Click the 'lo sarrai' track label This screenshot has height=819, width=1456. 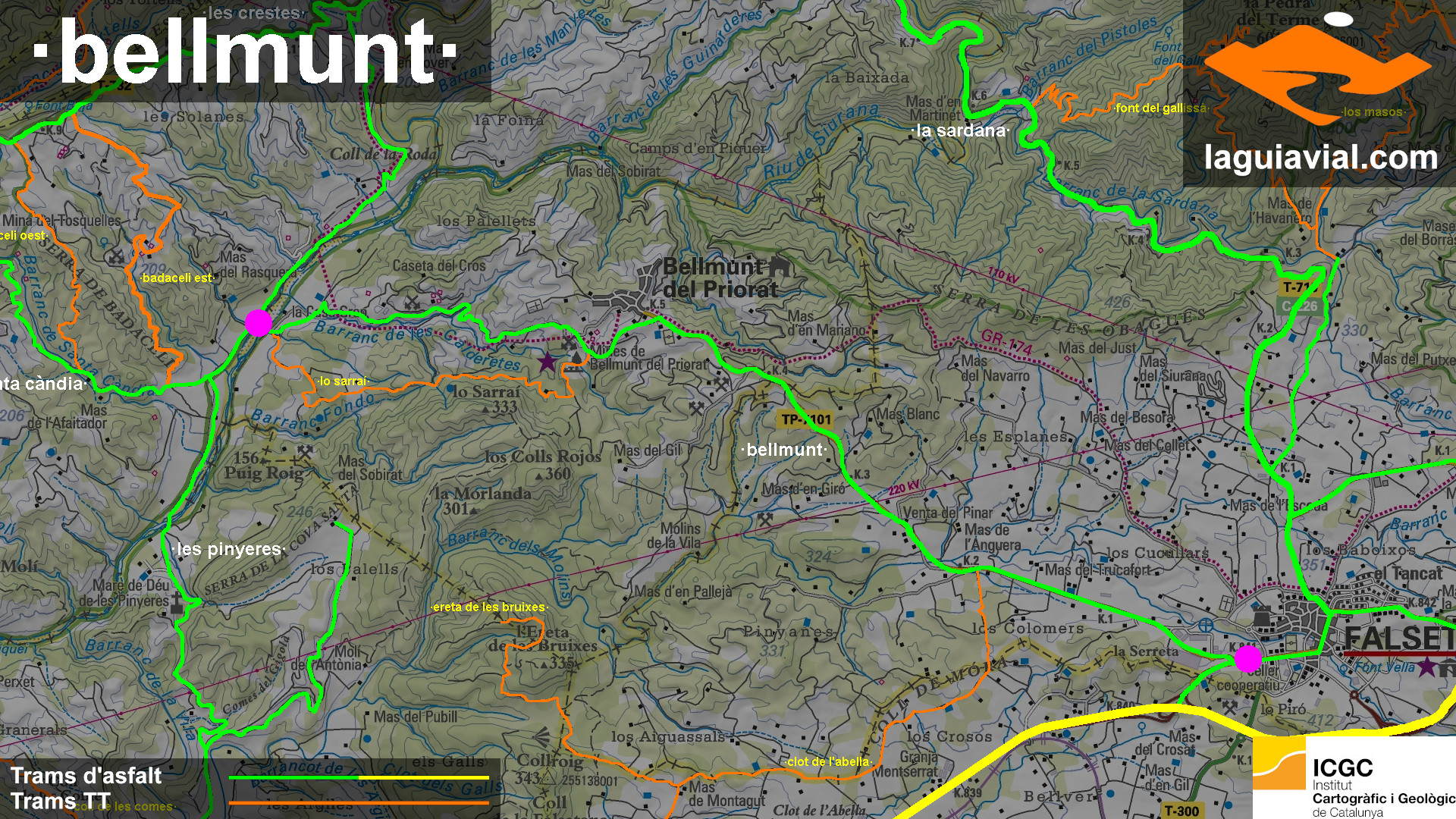pos(343,381)
